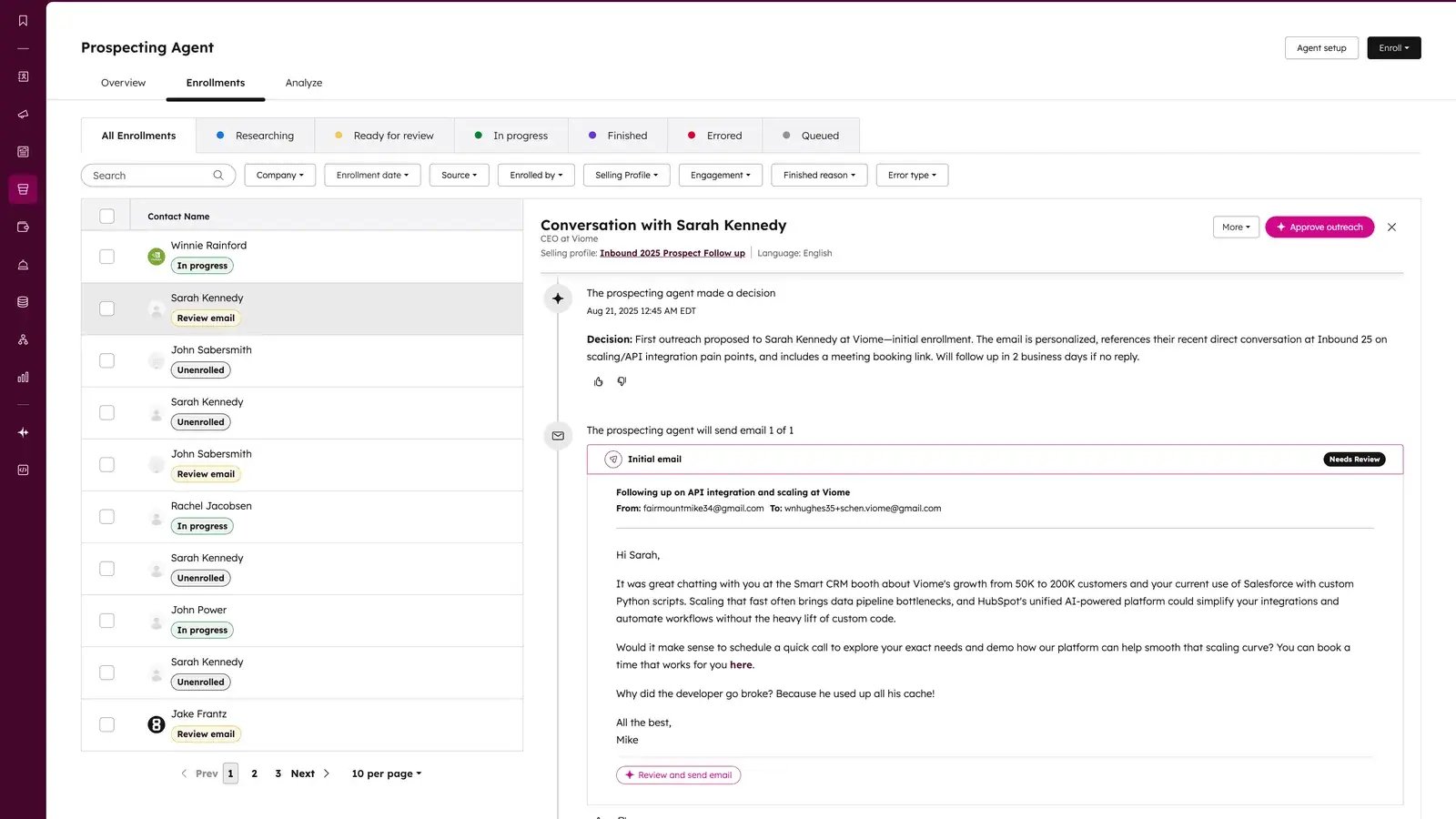Click into the Search input field
Screen dimensions: 1456x819
(x=158, y=176)
